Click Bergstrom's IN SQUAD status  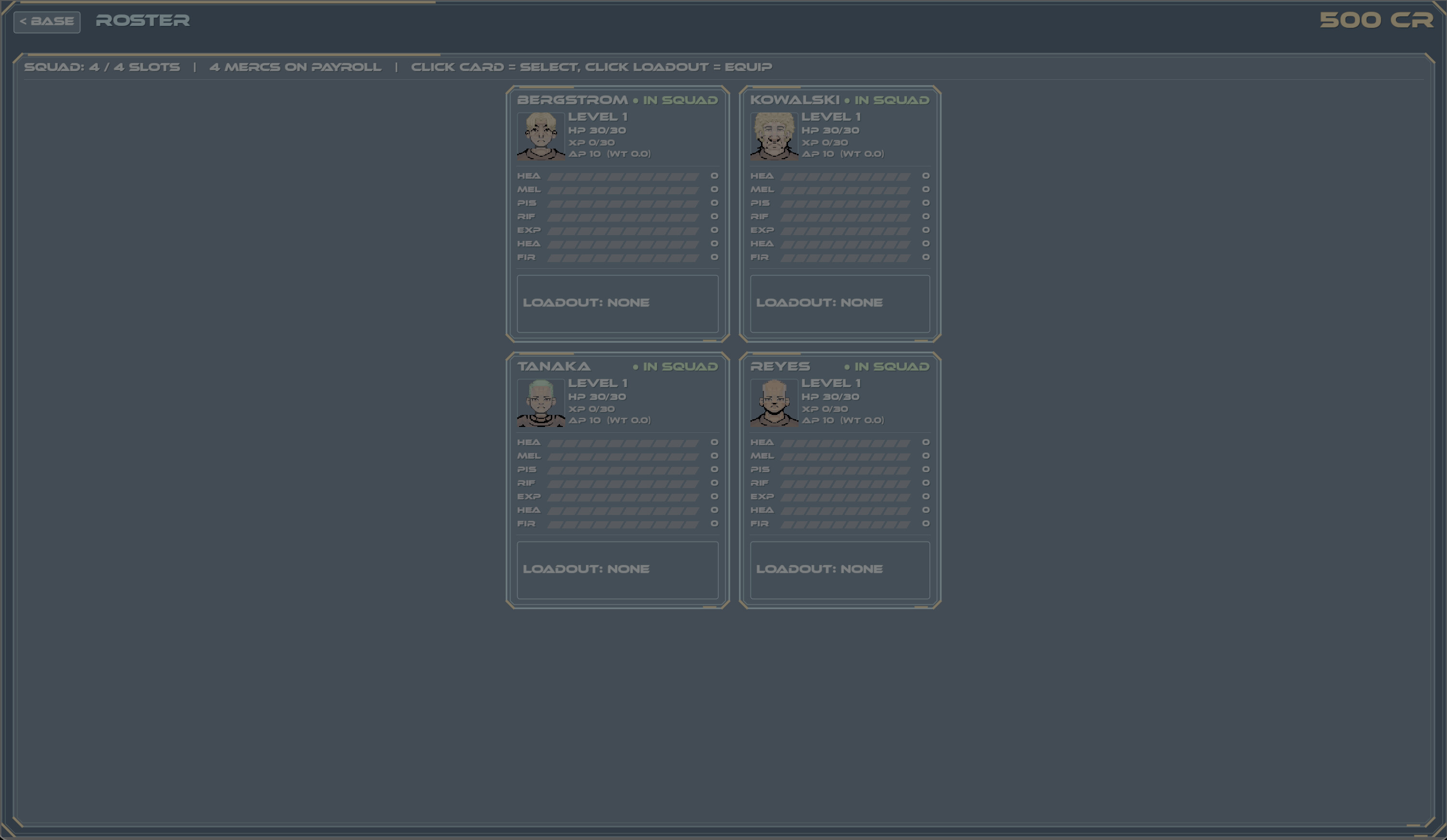coord(675,100)
